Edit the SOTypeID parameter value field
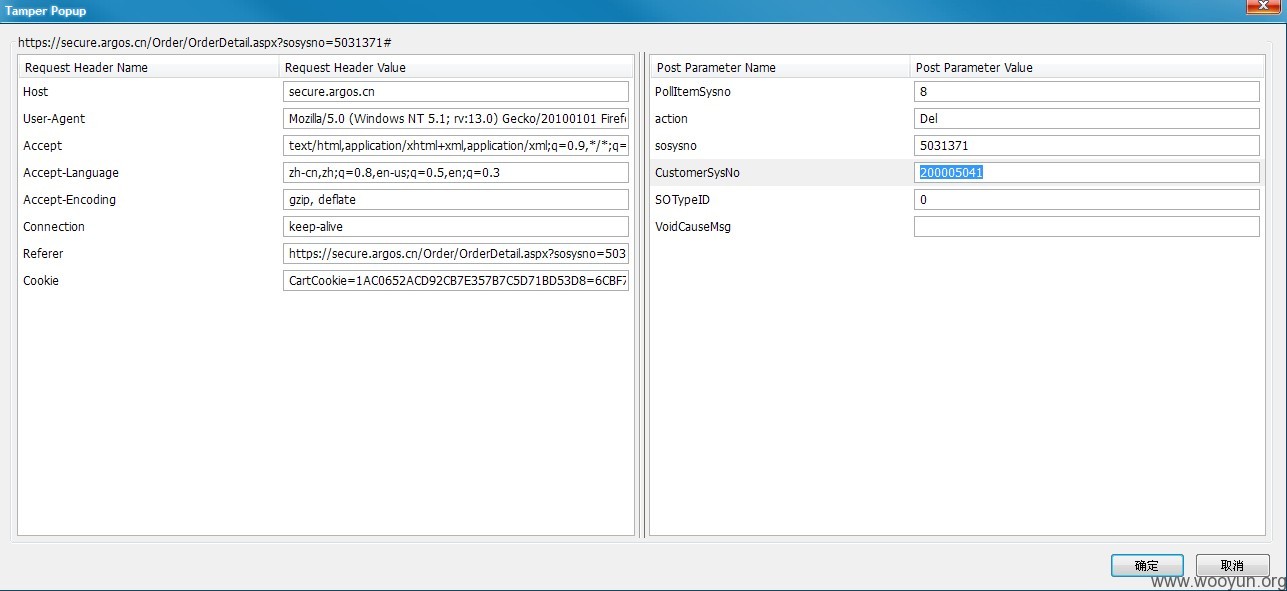 1087,200
